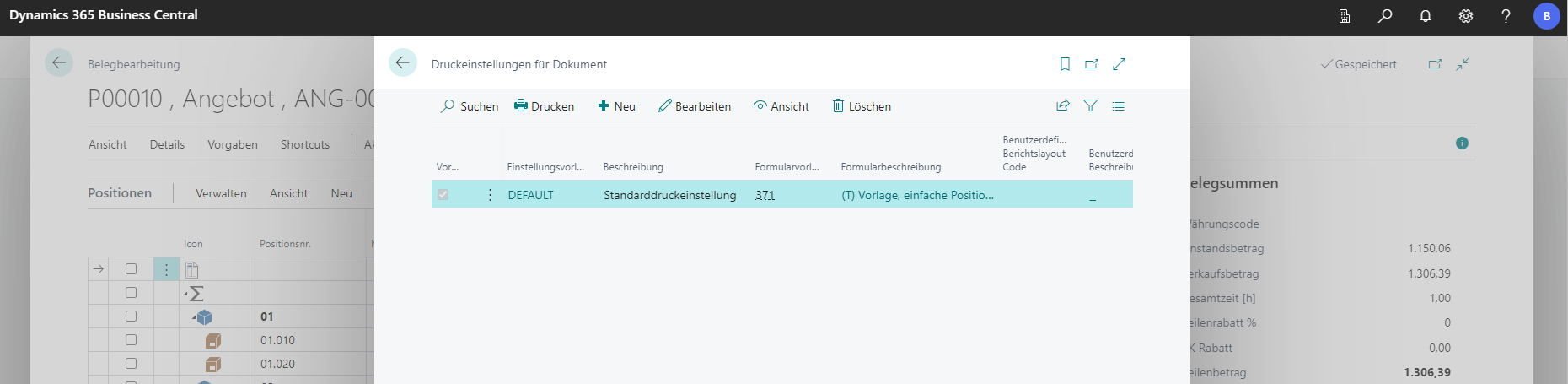The width and height of the screenshot is (1568, 384).
Task: Open the filter pane funnel icon
Action: [x=1090, y=106]
